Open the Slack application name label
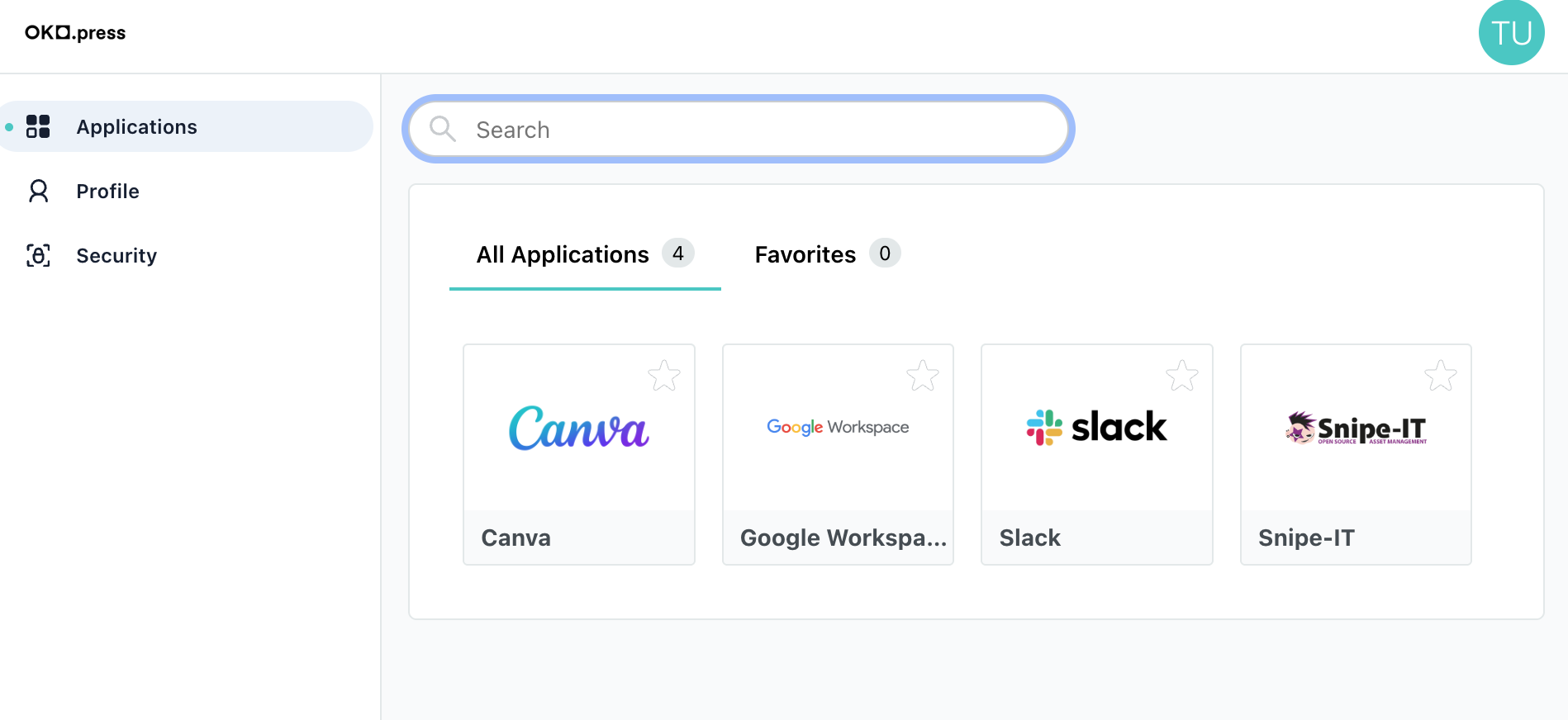 (x=1029, y=538)
